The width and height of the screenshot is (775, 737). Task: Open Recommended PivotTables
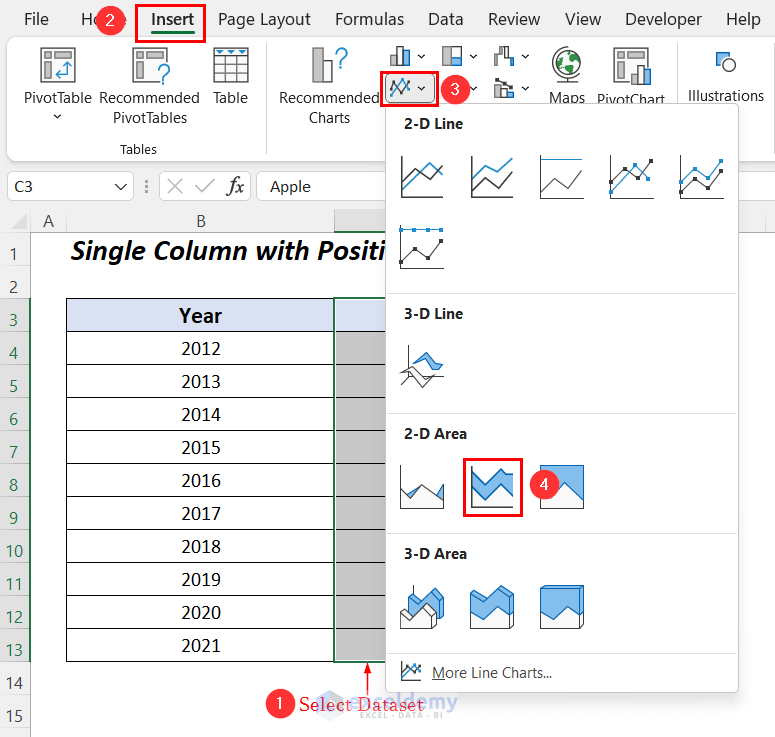tap(150, 86)
